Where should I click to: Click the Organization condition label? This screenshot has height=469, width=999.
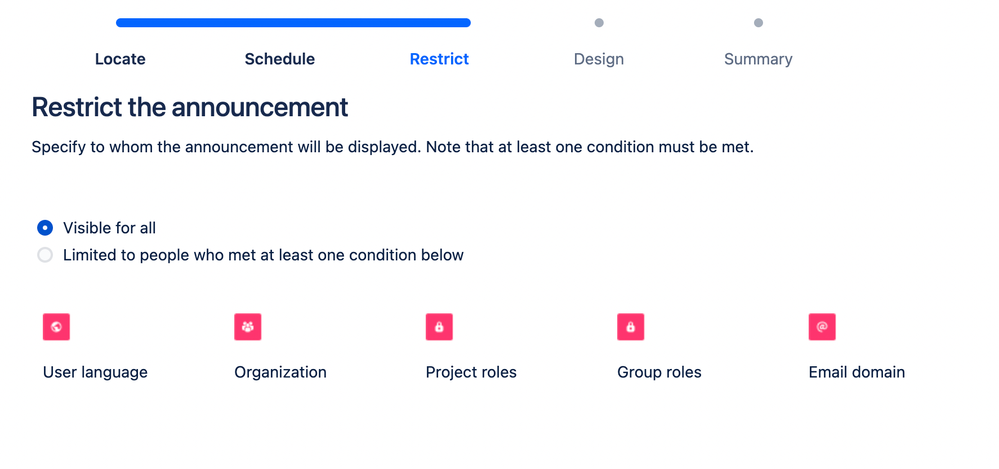point(280,372)
